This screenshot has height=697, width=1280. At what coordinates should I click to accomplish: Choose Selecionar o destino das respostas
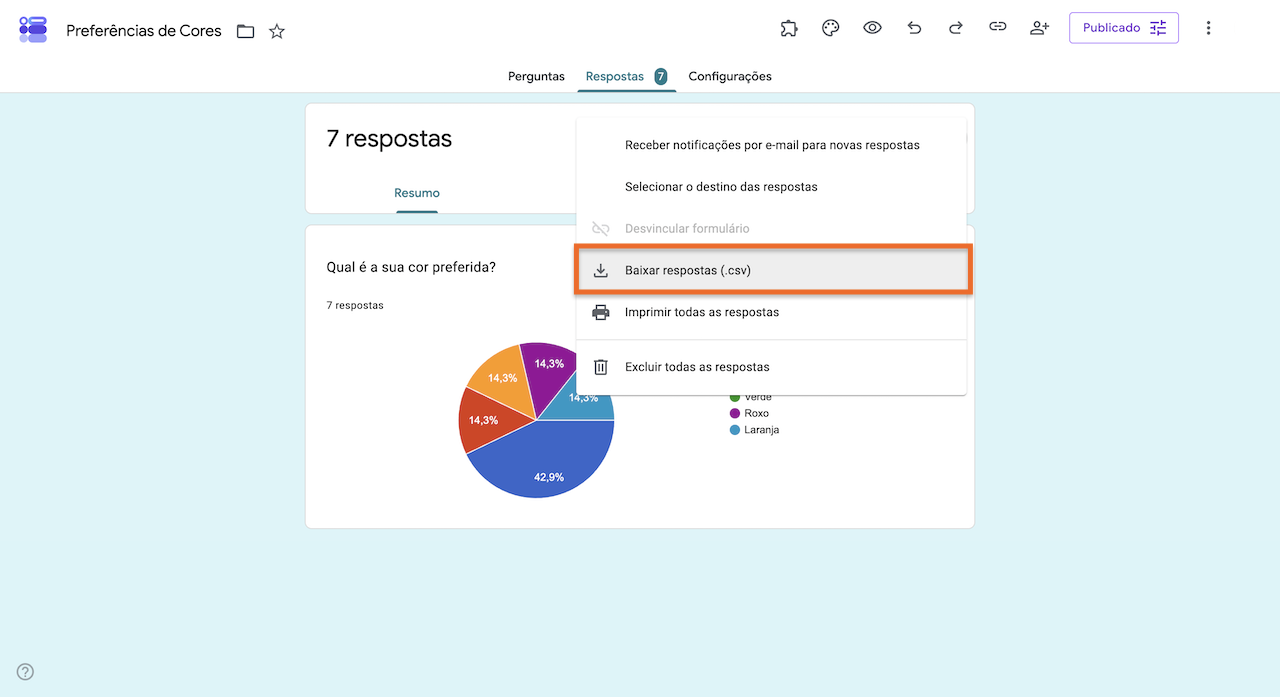click(x=771, y=187)
